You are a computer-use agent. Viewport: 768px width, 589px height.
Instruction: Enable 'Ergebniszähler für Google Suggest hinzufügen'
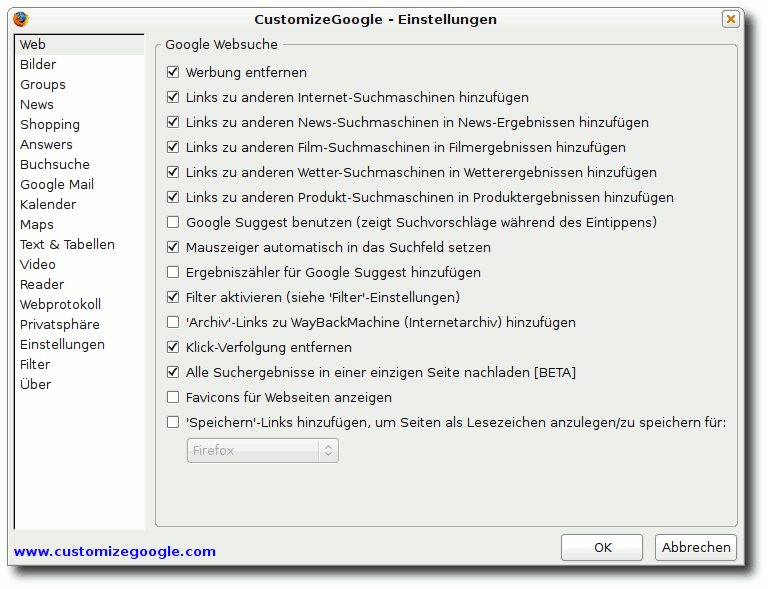click(173, 272)
